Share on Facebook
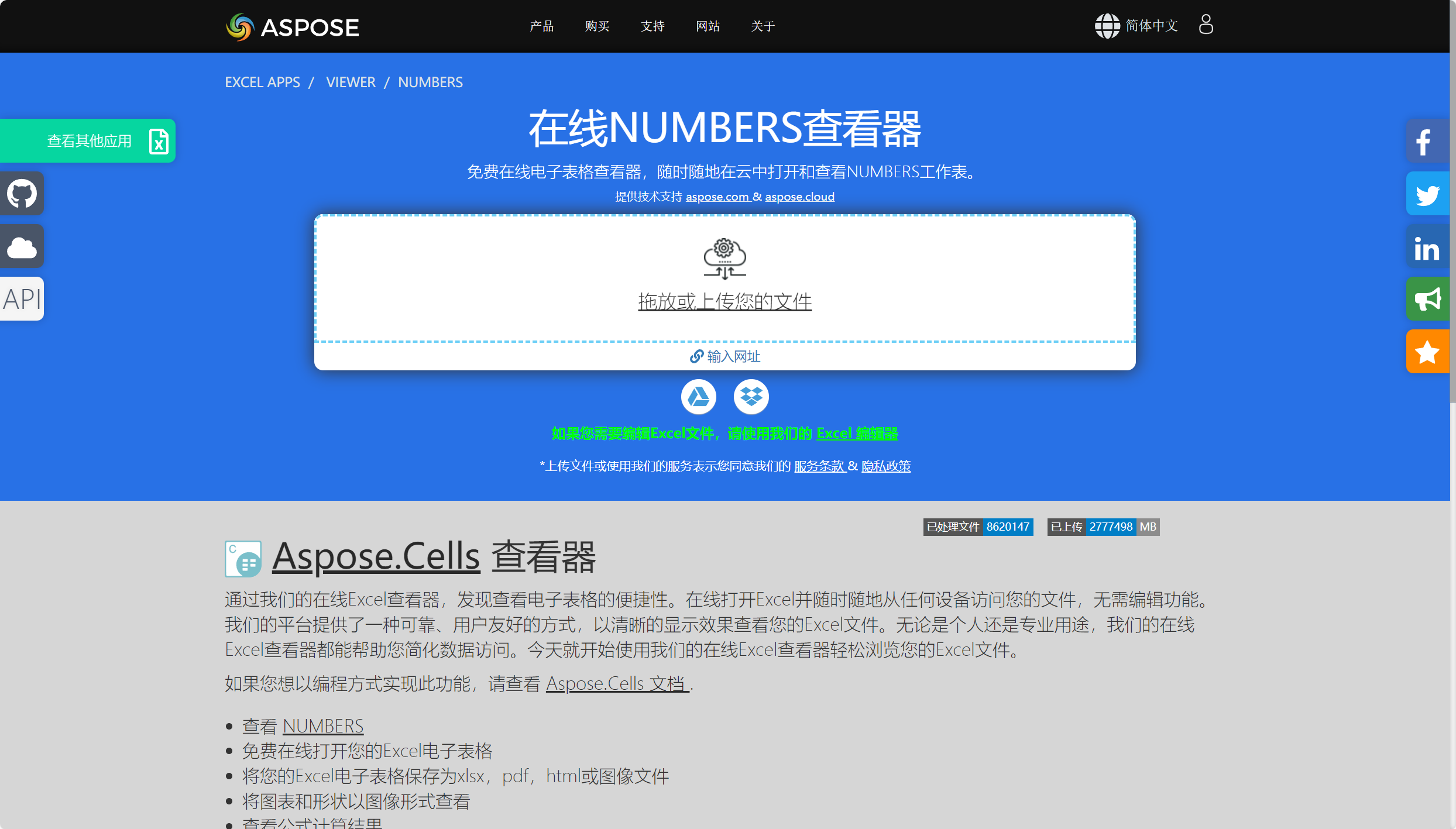1456x829 pixels. coord(1428,141)
